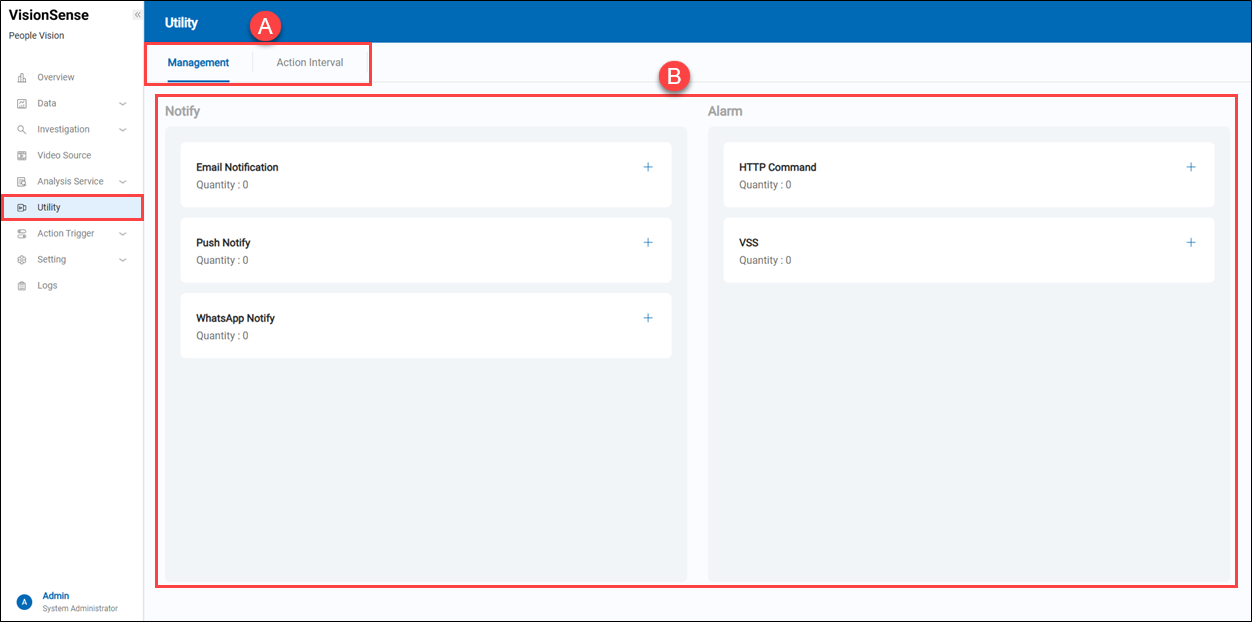Switch to the Action Interval tab
This screenshot has height=622, width=1252.
310,63
